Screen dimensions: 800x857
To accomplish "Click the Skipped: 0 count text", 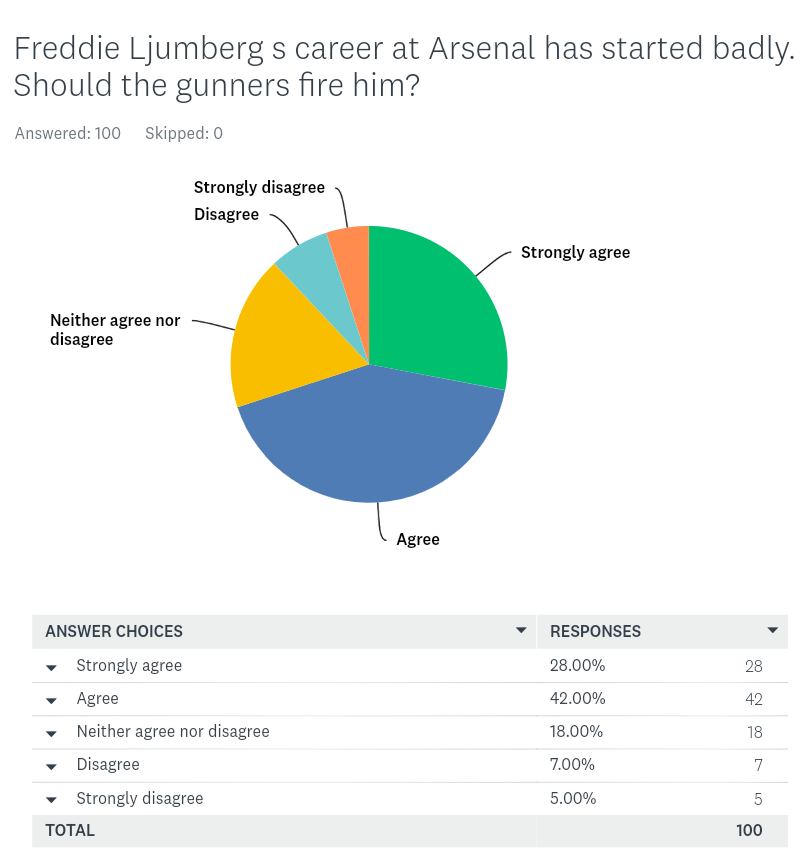I will [x=184, y=133].
